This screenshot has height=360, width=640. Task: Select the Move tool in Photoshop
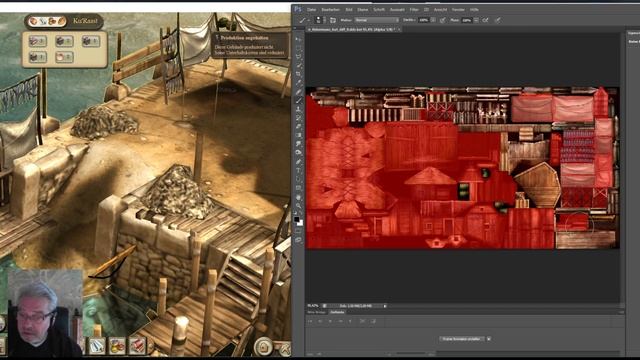(298, 40)
